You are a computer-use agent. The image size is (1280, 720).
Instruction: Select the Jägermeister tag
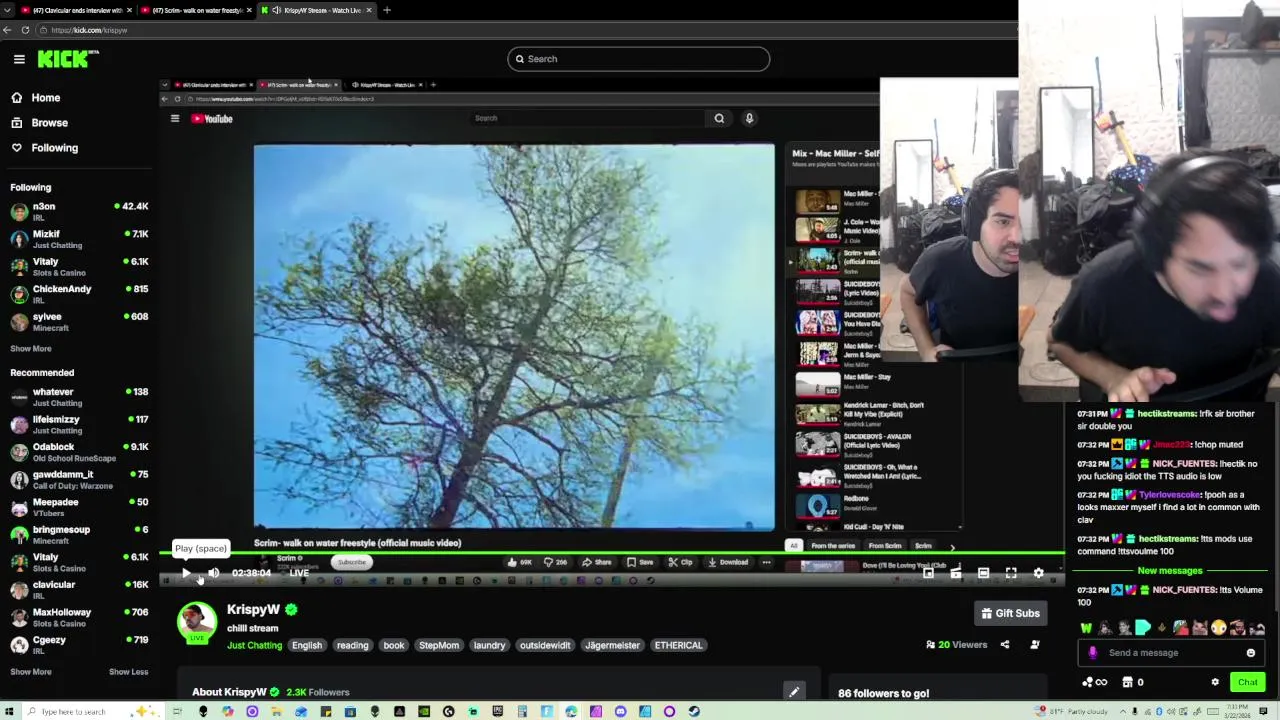pyautogui.click(x=612, y=645)
